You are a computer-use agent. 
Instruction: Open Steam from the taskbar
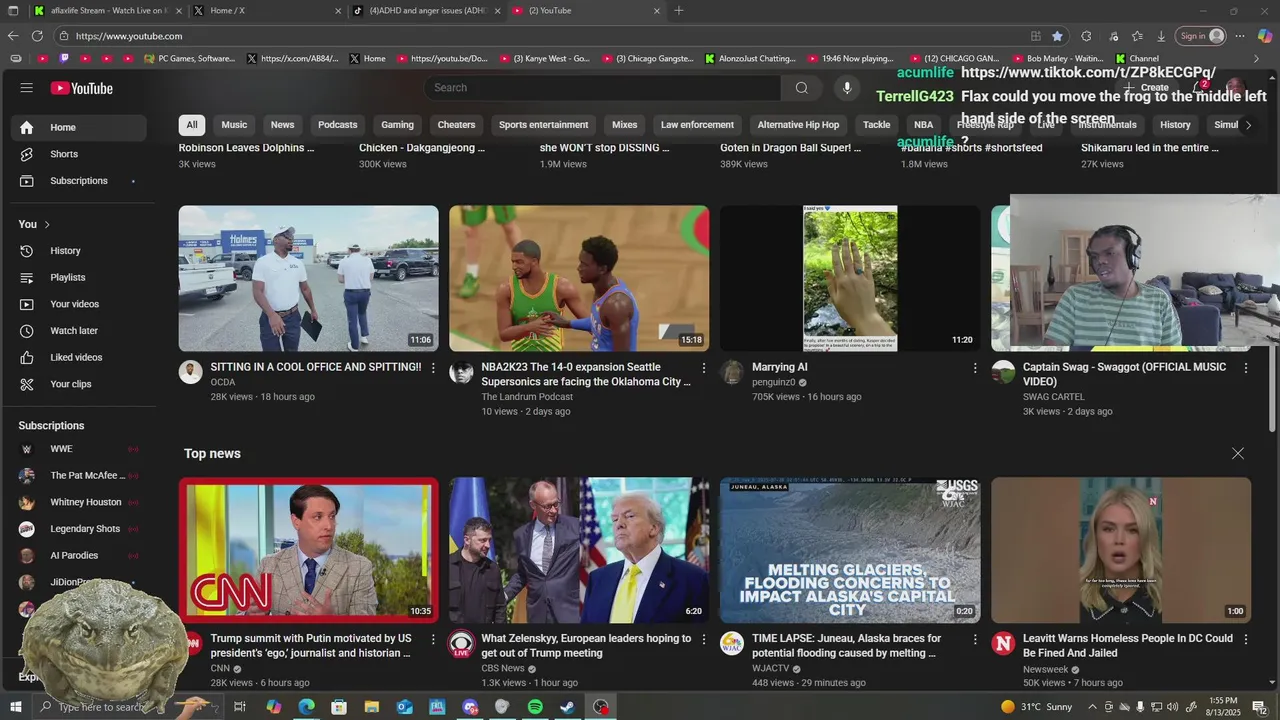coord(567,707)
